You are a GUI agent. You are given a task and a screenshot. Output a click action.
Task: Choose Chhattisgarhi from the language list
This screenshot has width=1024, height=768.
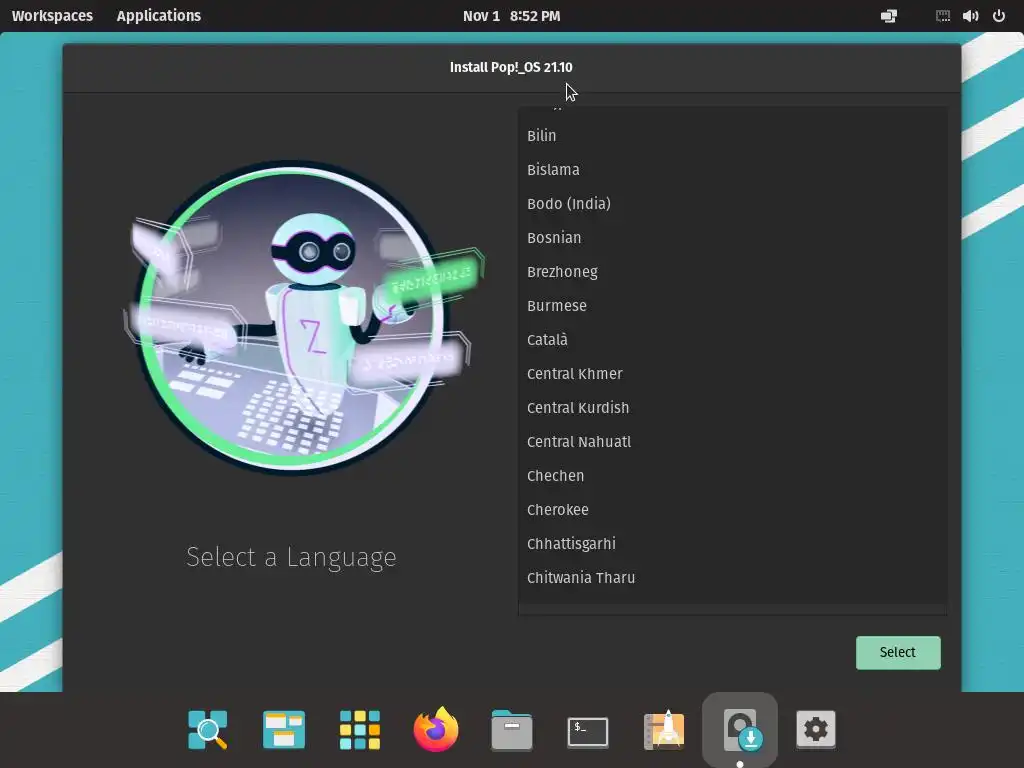[x=733, y=543]
